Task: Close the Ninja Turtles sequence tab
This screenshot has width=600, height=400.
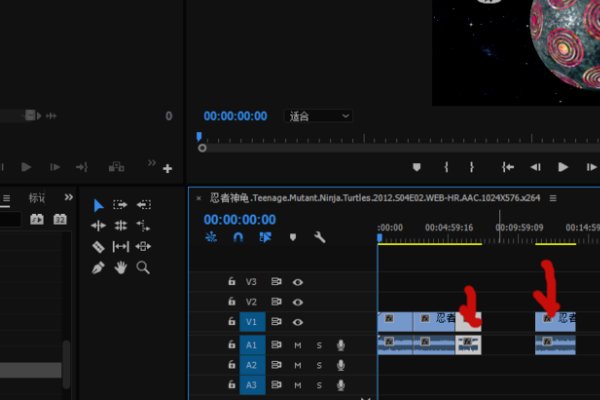Action: (x=198, y=198)
